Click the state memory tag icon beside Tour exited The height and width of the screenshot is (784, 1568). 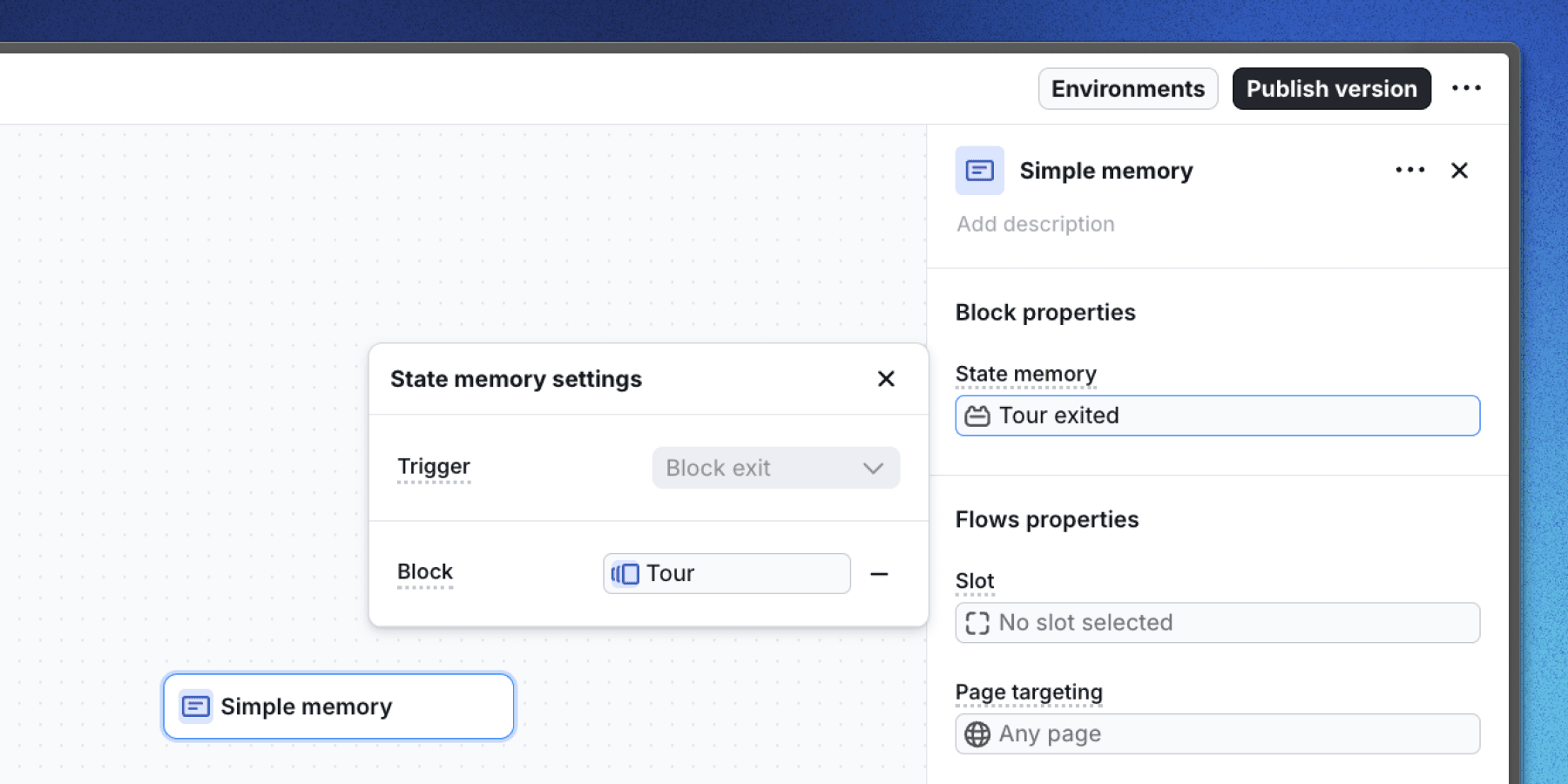coord(978,416)
